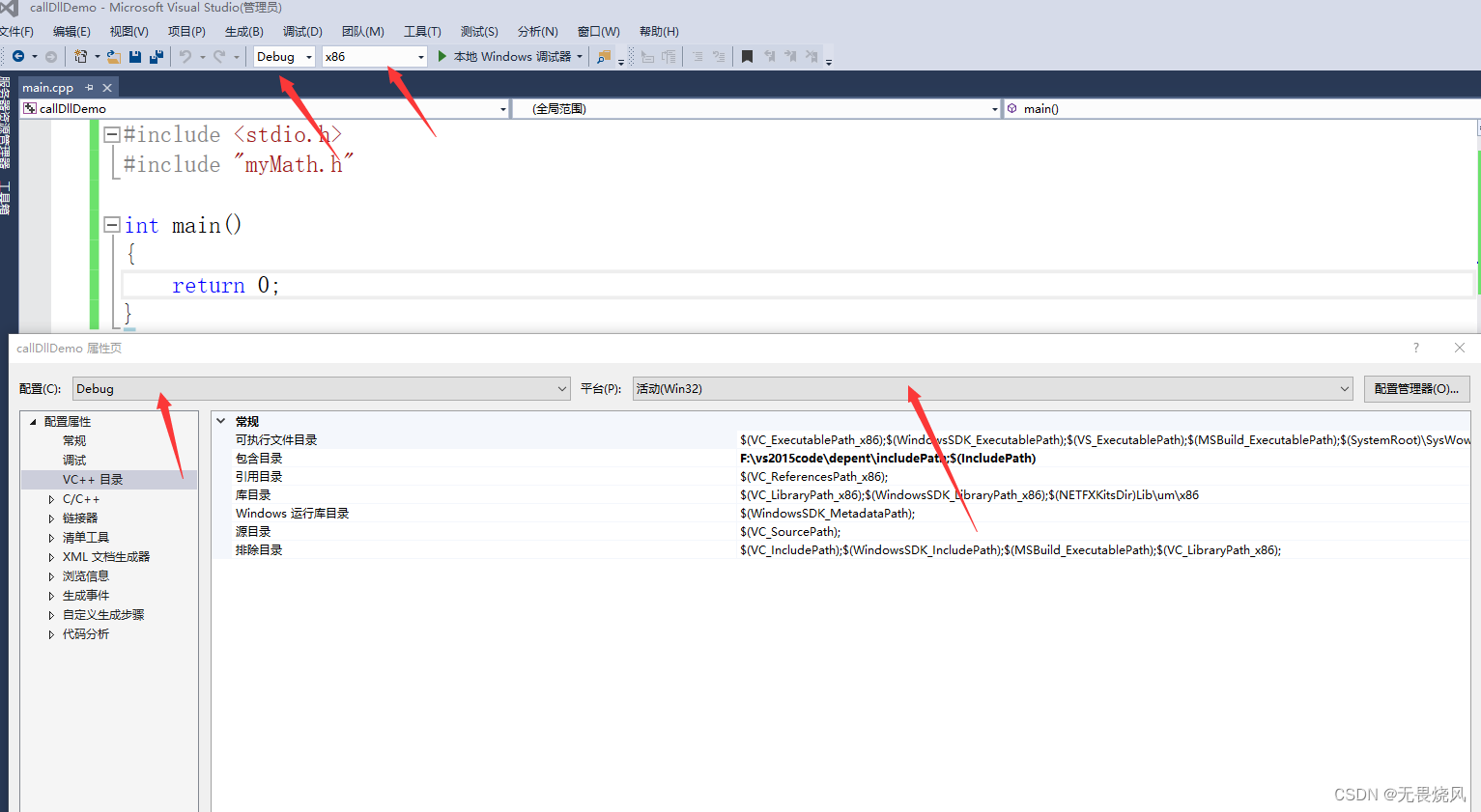
Task: Click the Open File folder icon
Action: click(113, 57)
